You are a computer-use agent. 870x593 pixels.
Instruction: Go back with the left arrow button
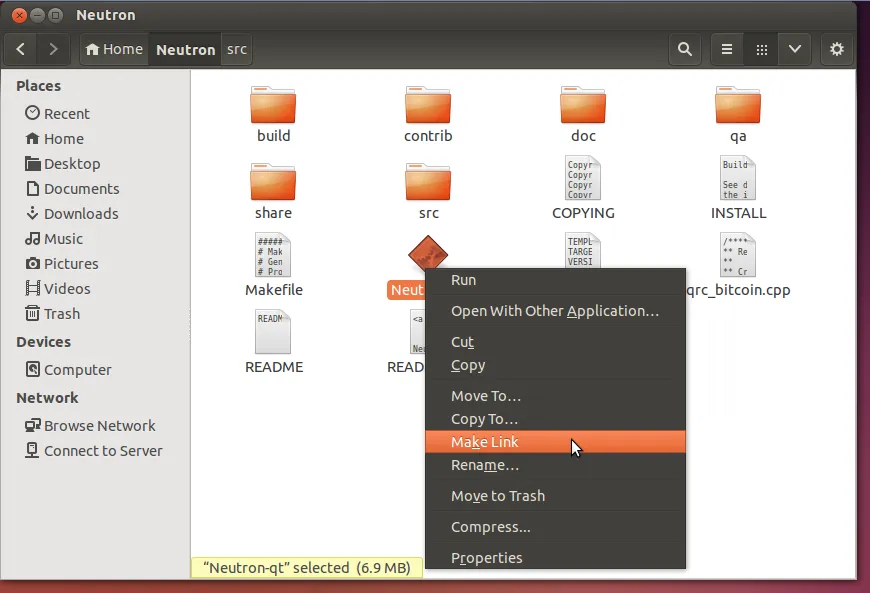click(21, 49)
